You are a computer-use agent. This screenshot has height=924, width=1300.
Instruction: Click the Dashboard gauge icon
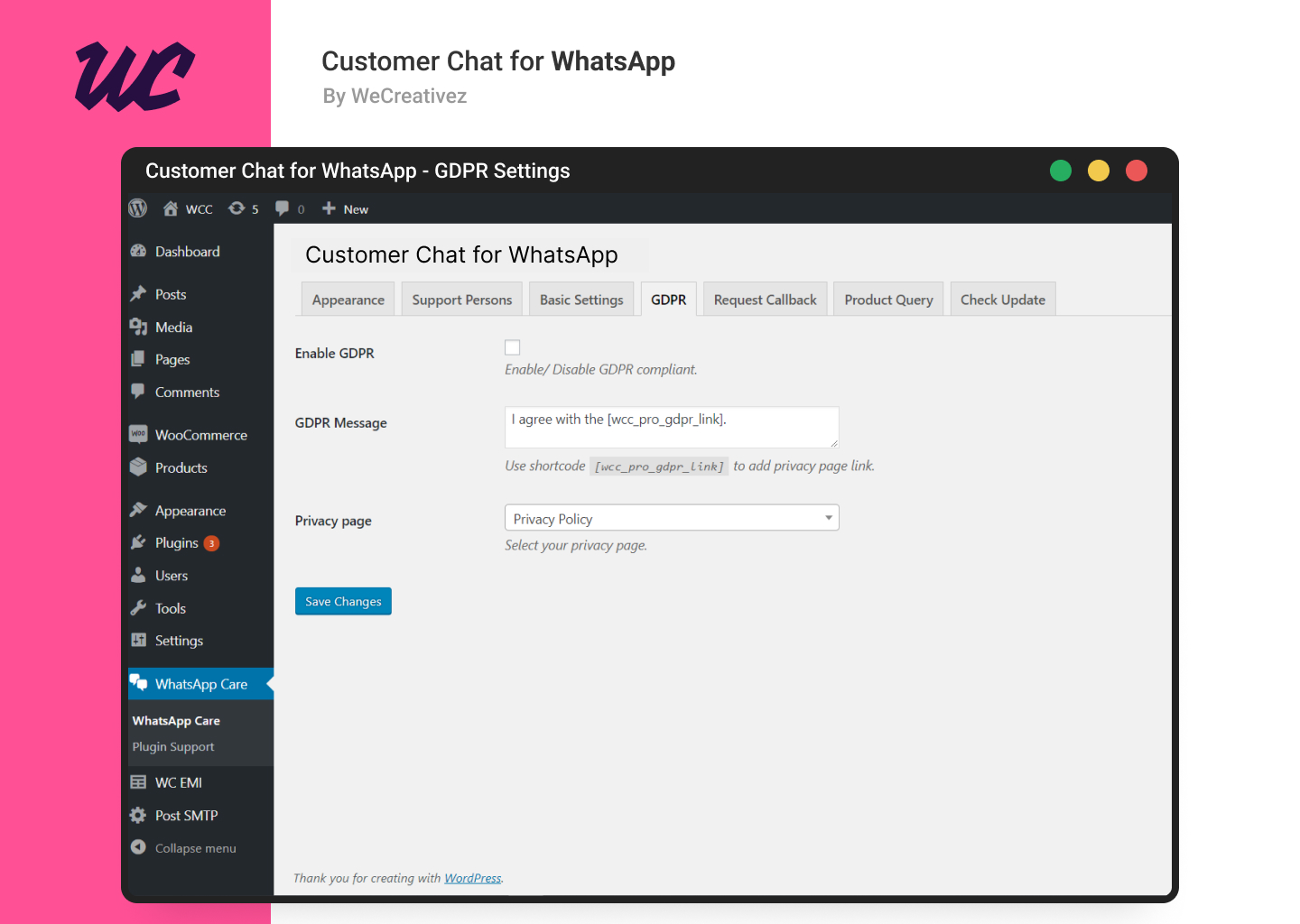(x=138, y=251)
